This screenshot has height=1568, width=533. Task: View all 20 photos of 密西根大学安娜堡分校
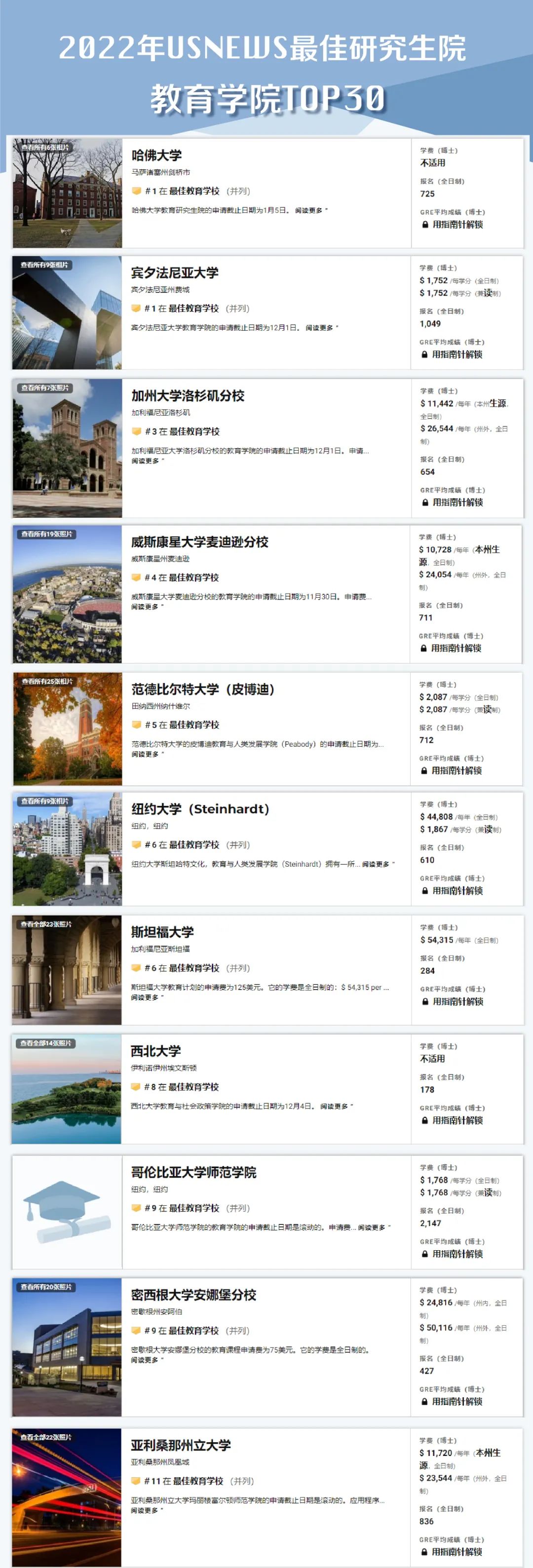[46, 1287]
